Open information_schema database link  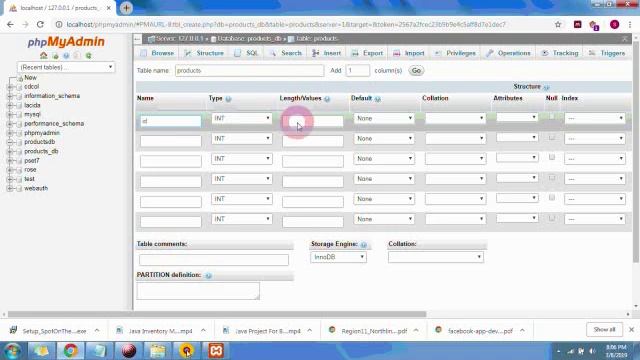(x=52, y=96)
